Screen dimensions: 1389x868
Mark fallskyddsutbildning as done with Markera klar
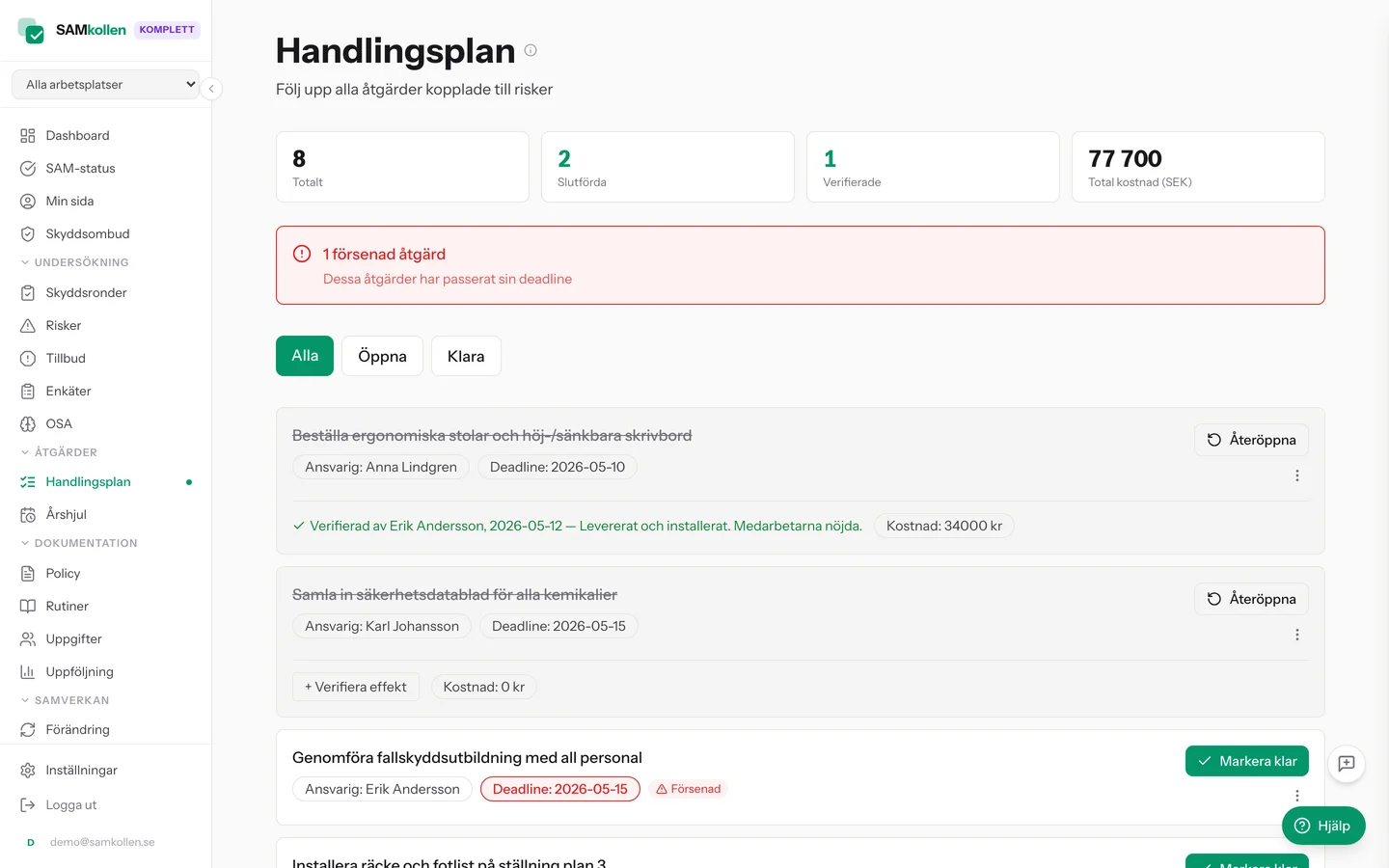click(x=1247, y=761)
